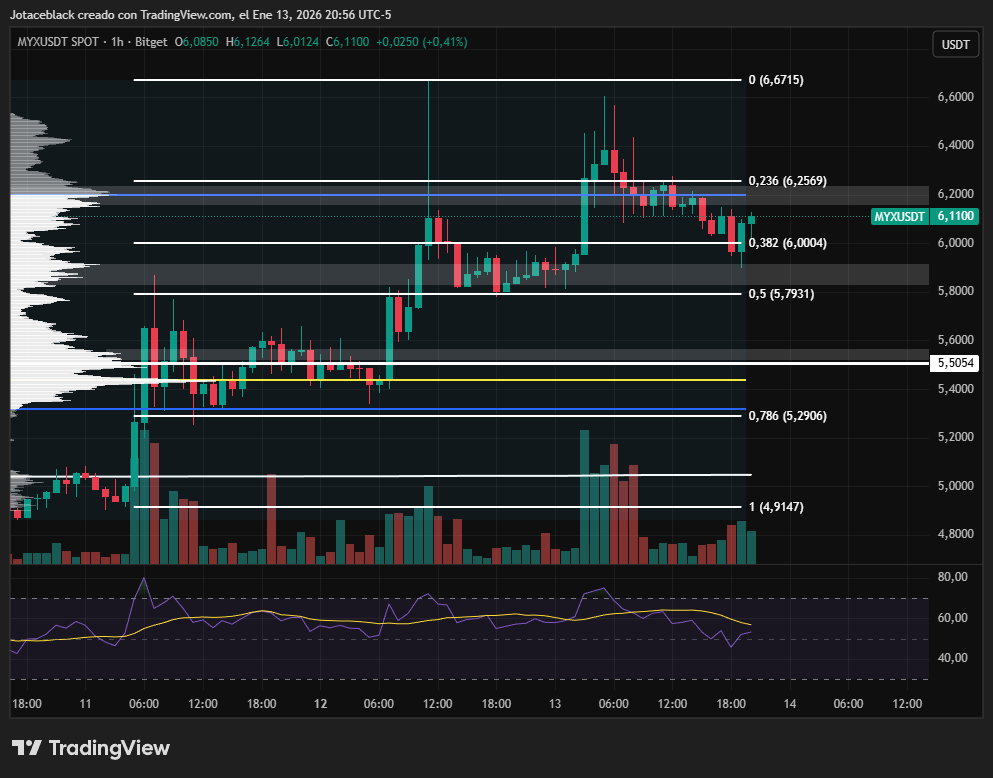Image resolution: width=993 pixels, height=778 pixels.
Task: Click the MYXUSDT price label 6,1100
Action: (925, 216)
